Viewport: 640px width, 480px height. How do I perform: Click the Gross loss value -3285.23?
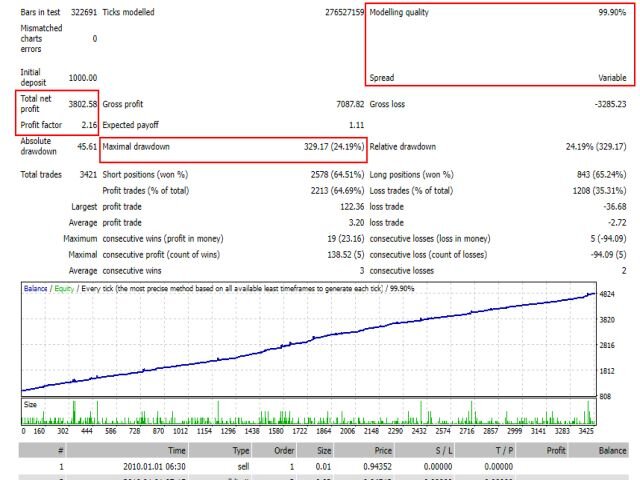point(611,104)
